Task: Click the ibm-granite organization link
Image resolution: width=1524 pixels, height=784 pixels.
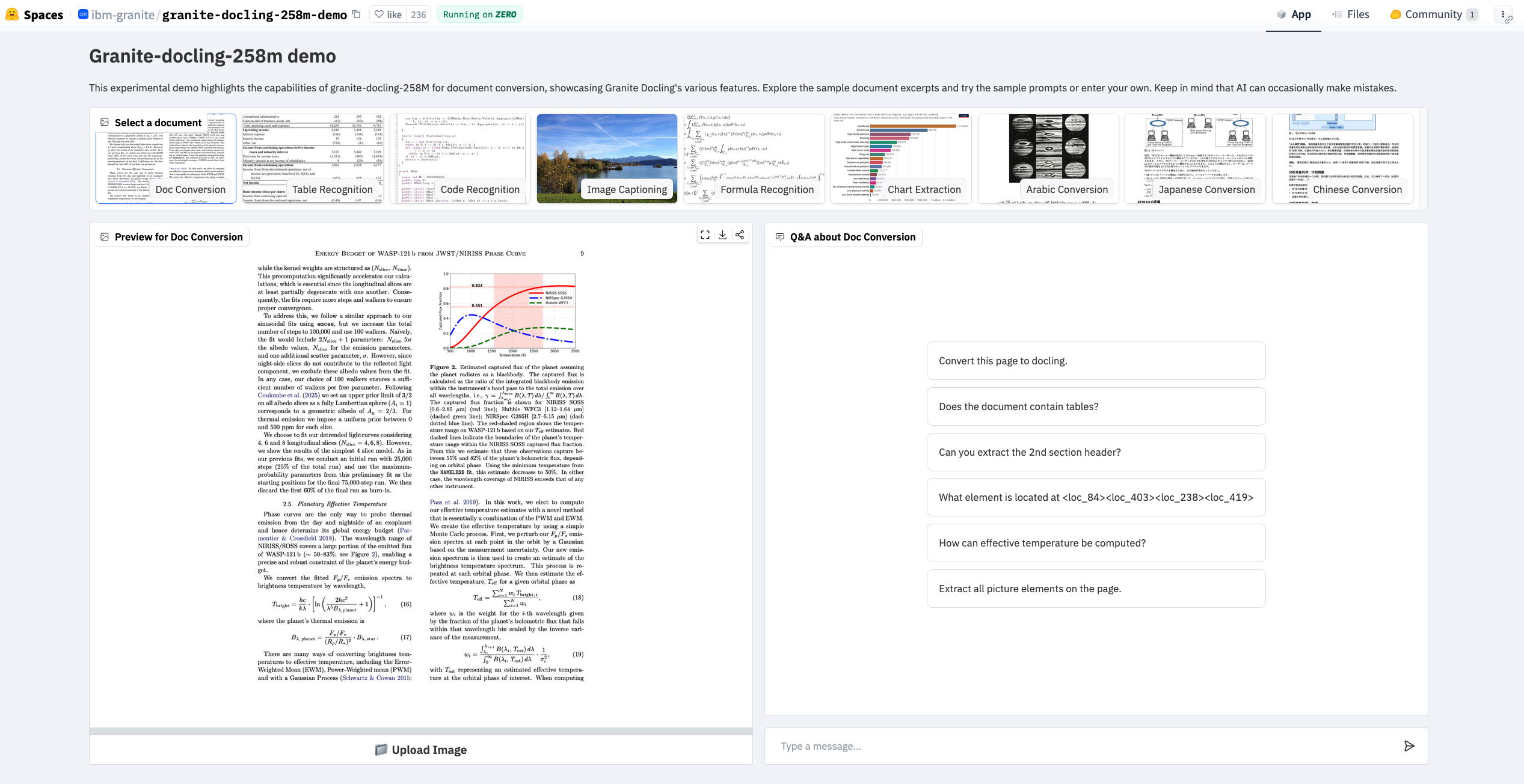Action: [x=122, y=14]
